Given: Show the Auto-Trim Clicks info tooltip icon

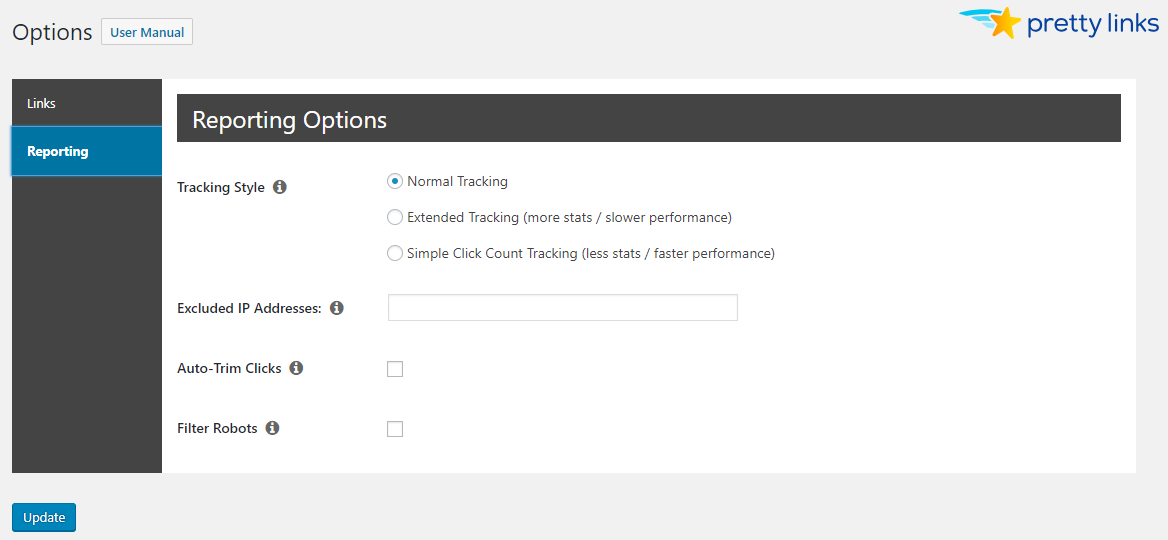Looking at the screenshot, I should (x=296, y=368).
